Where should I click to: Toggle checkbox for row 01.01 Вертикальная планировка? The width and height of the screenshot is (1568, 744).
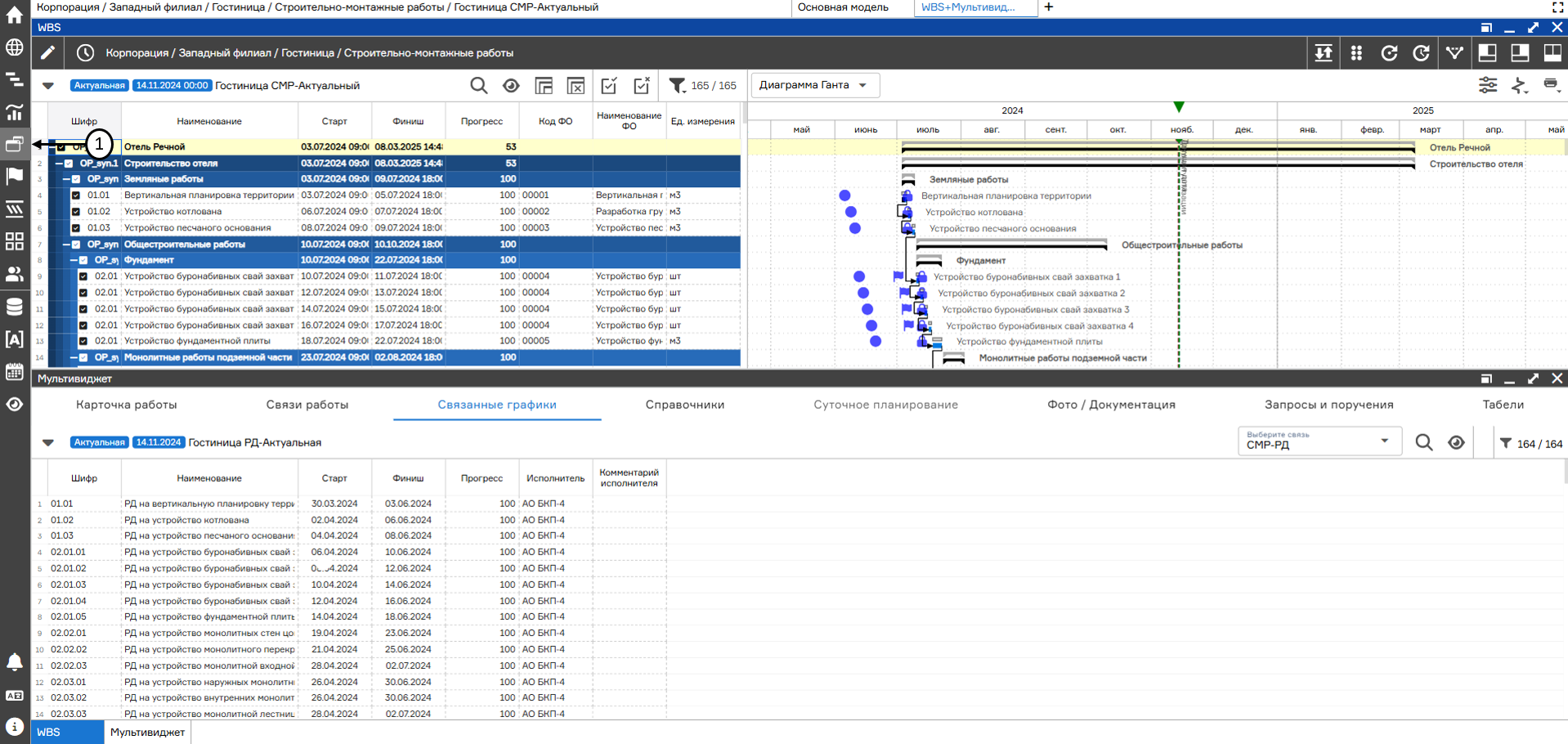point(76,195)
